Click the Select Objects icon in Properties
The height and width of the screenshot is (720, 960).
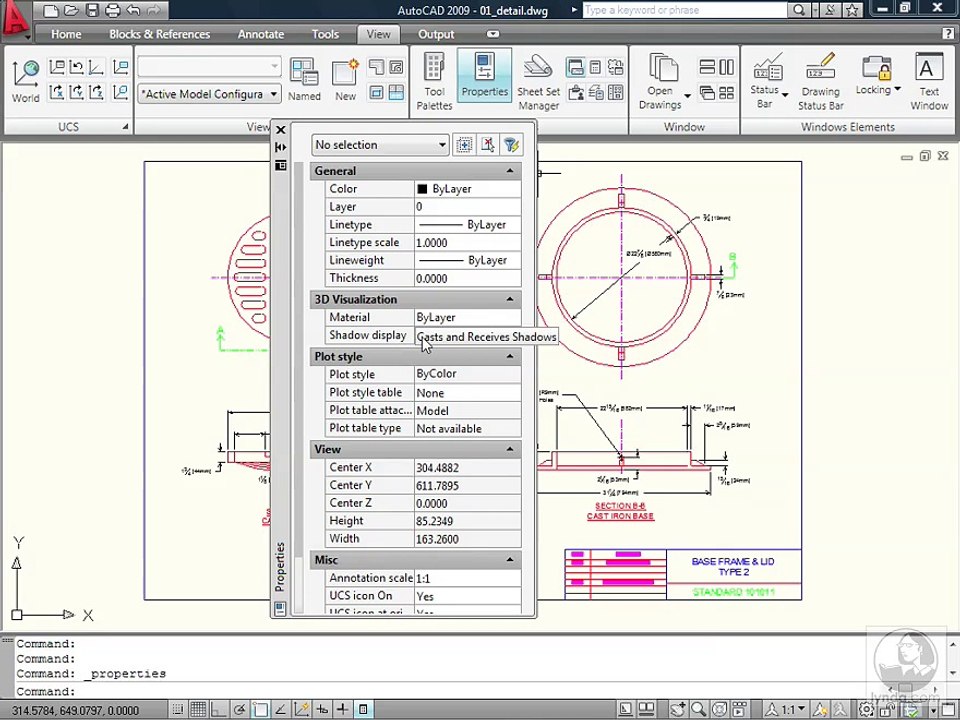487,145
